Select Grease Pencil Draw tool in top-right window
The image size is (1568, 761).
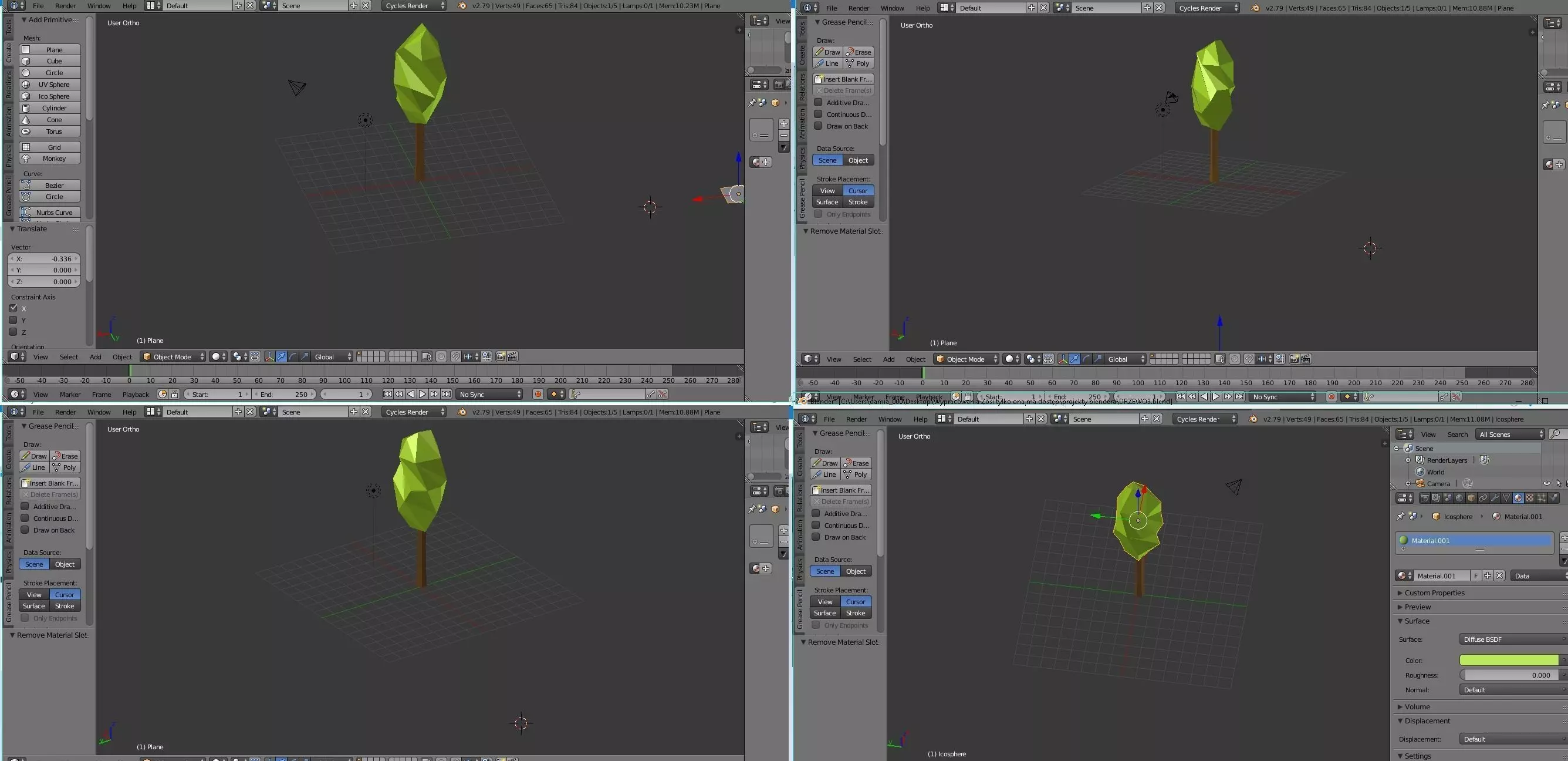point(828,52)
